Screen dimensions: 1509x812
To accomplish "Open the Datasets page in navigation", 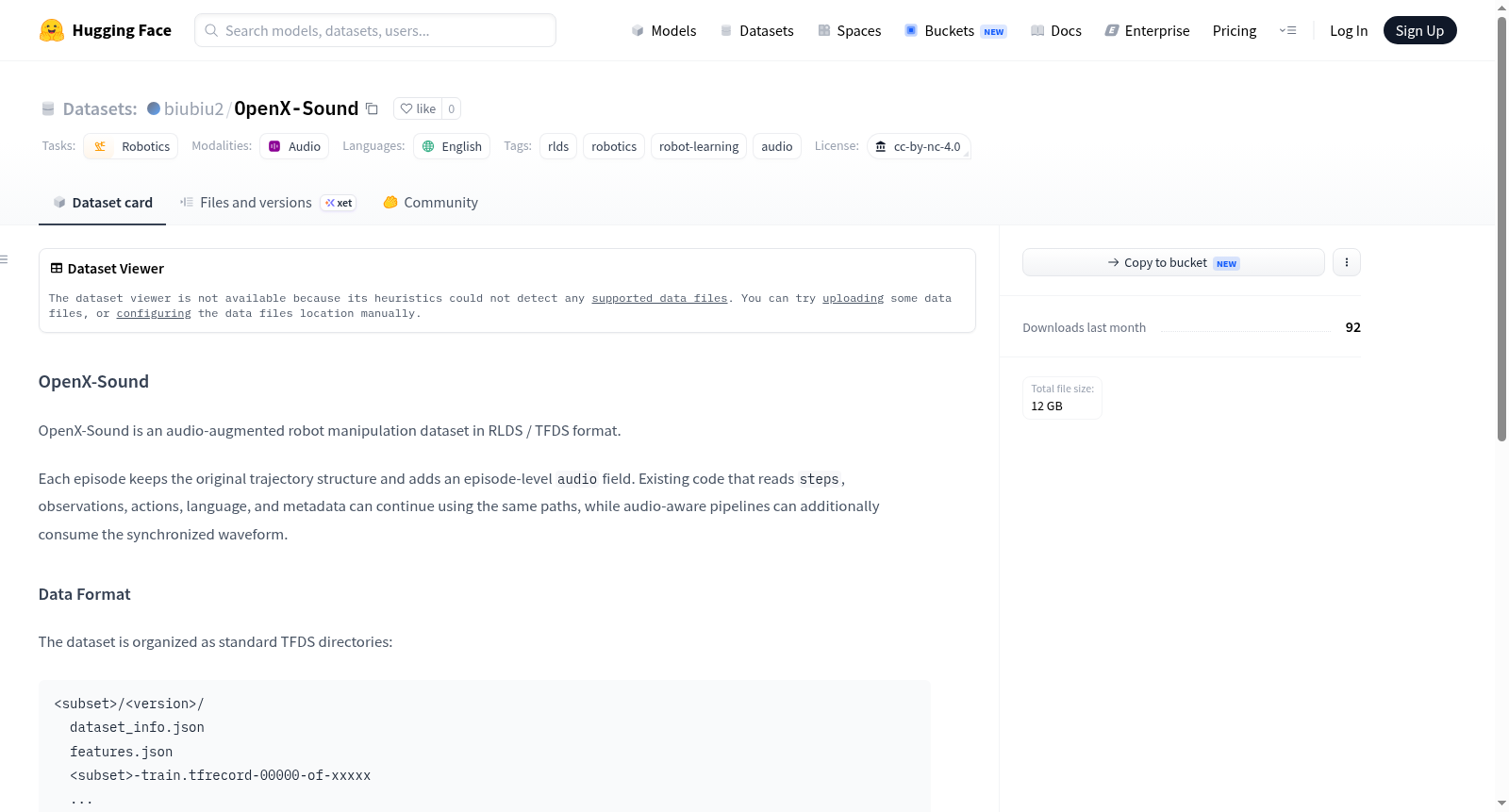I will coord(757,30).
